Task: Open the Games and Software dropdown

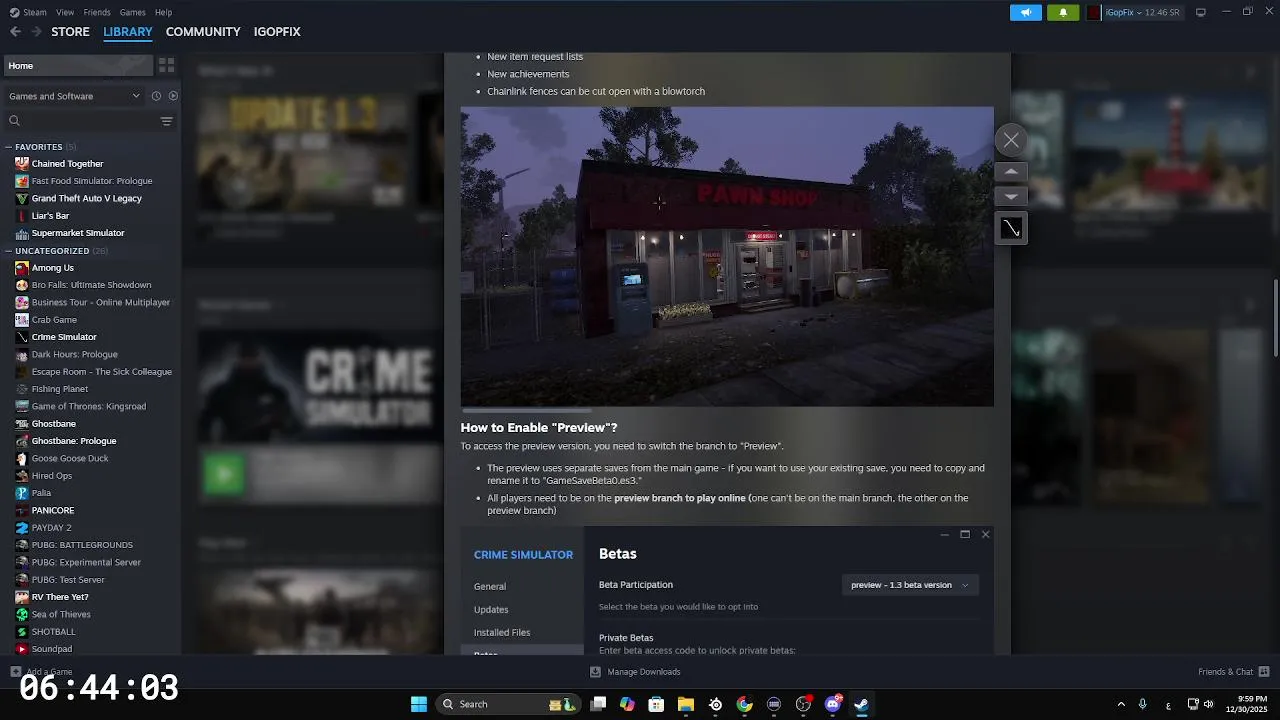Action: tap(74, 96)
